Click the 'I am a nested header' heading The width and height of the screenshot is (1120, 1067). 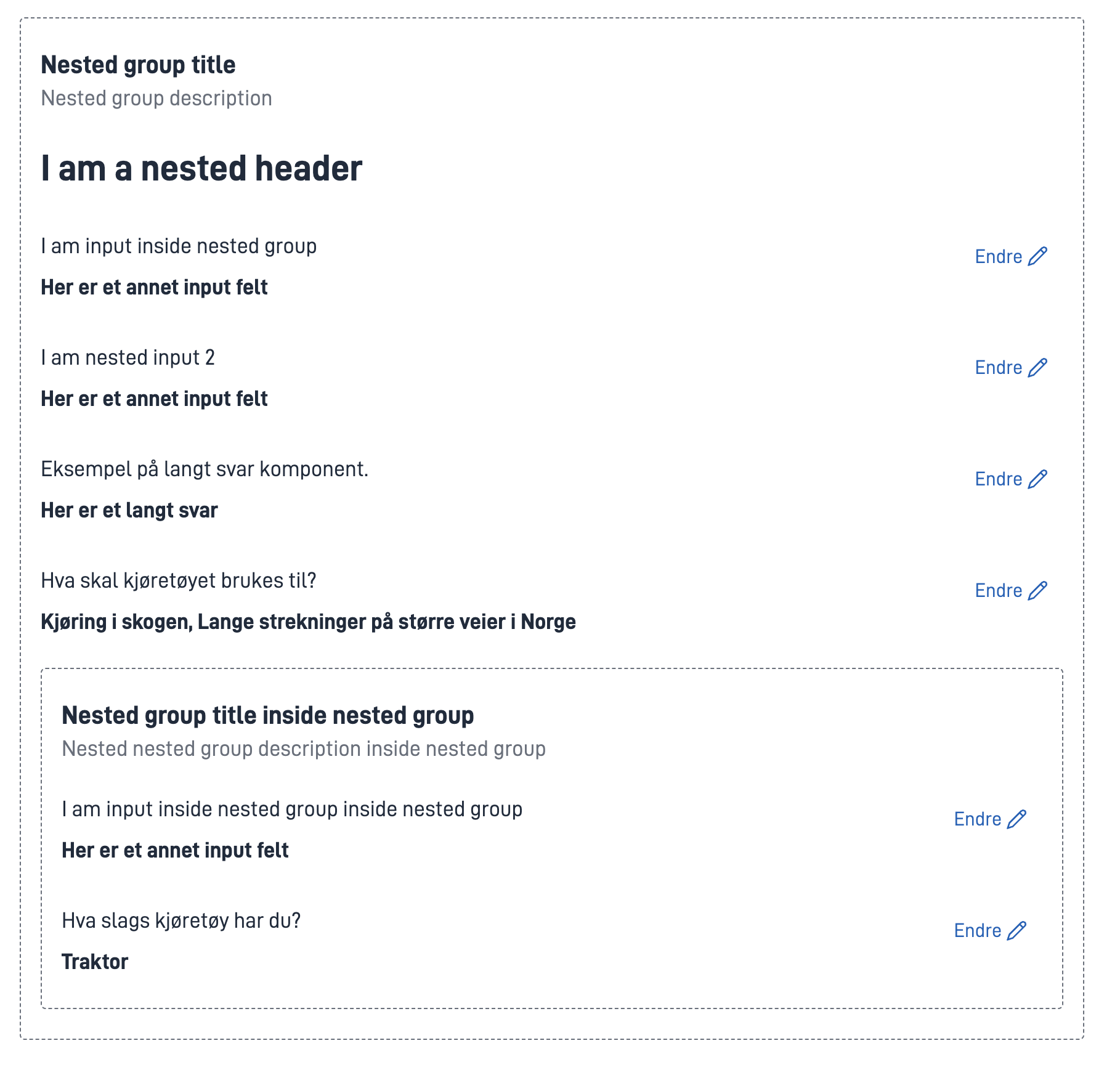pyautogui.click(x=201, y=168)
